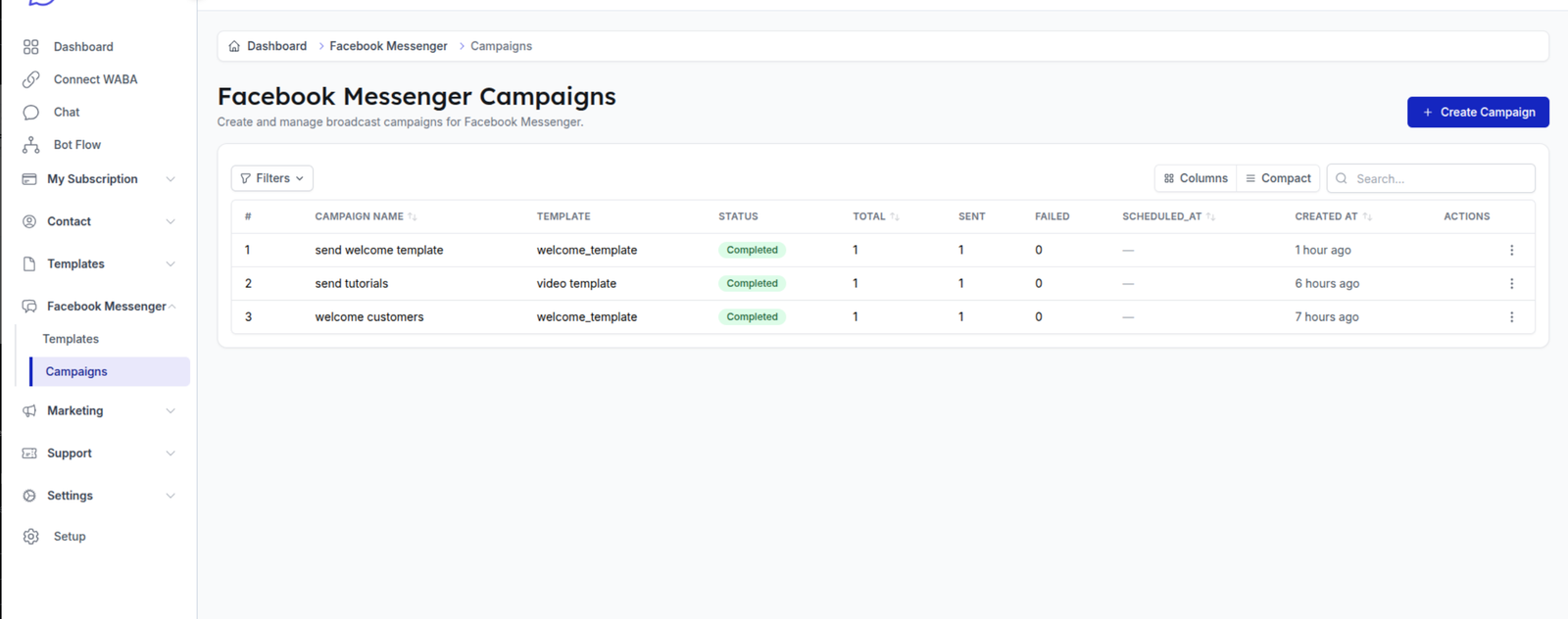Open actions menu for send welcome template
The image size is (1568, 619).
(1511, 250)
